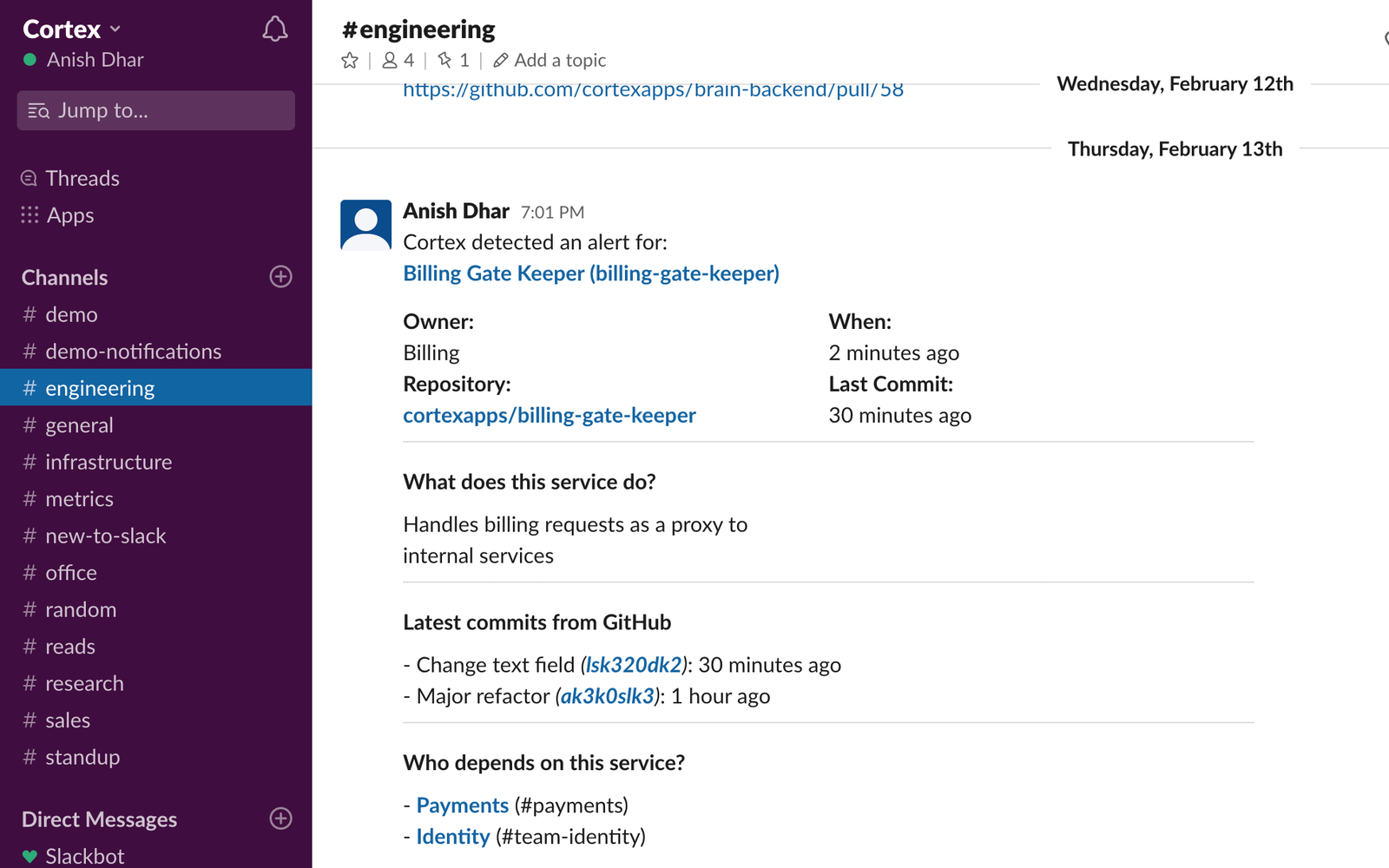Viewport: 1389px width, 868px height.
Task: Start a new direct message plus icon
Action: pyautogui.click(x=280, y=819)
